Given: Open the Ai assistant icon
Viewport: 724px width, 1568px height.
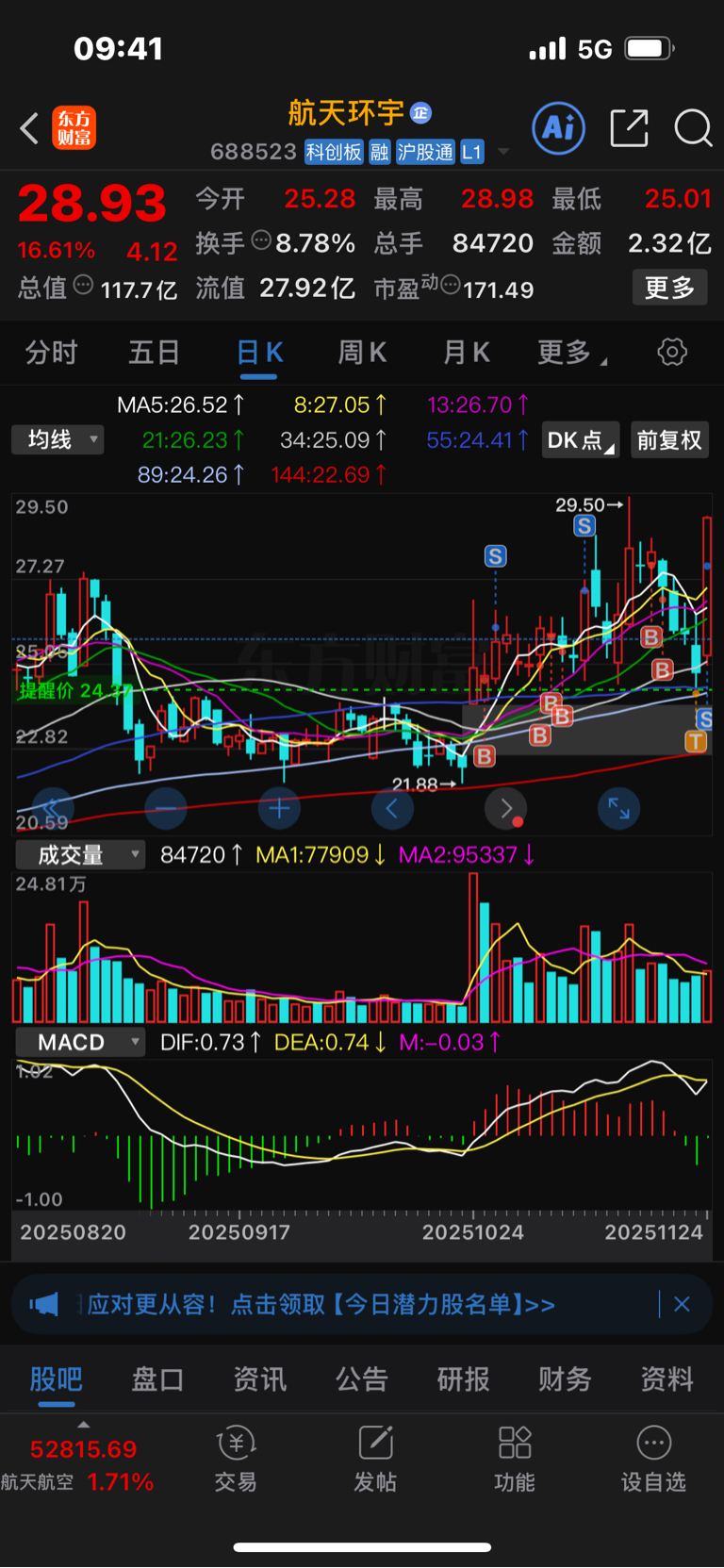Looking at the screenshot, I should click(559, 128).
